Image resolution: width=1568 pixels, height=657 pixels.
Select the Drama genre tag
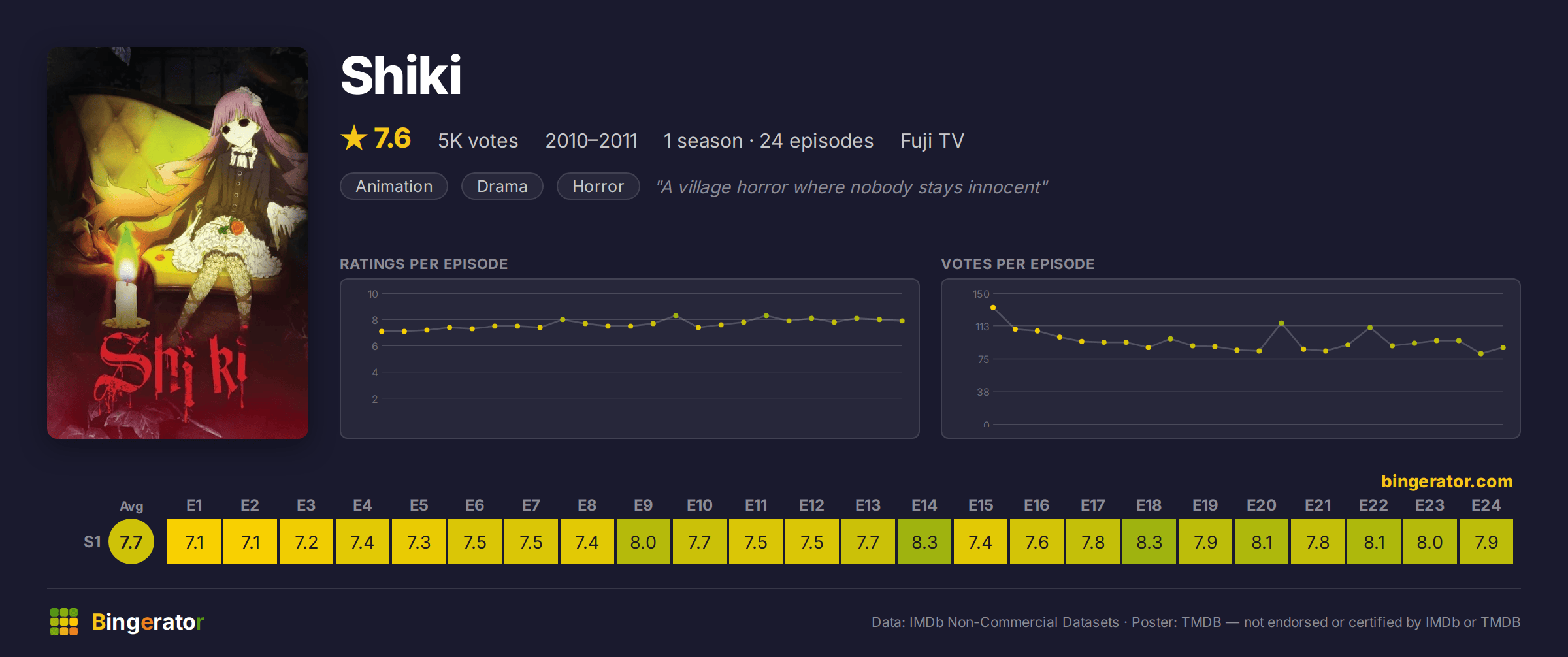[502, 186]
